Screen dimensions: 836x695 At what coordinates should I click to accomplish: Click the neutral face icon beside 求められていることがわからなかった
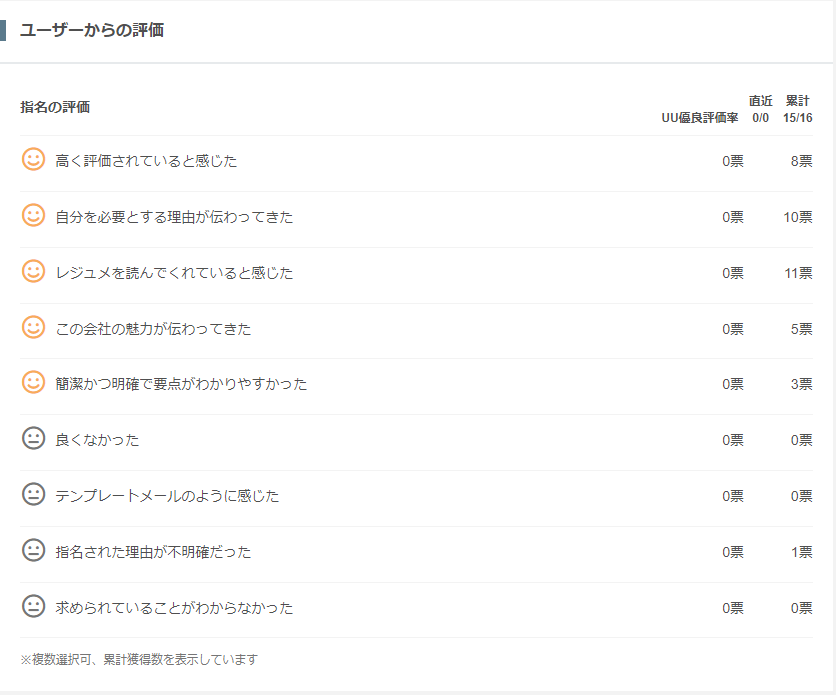pos(33,606)
